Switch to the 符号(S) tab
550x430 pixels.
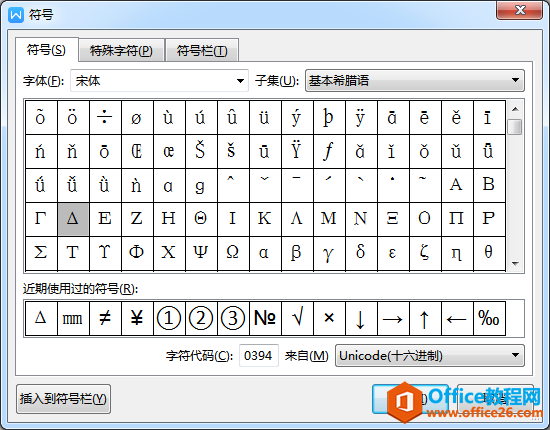[x=46, y=50]
